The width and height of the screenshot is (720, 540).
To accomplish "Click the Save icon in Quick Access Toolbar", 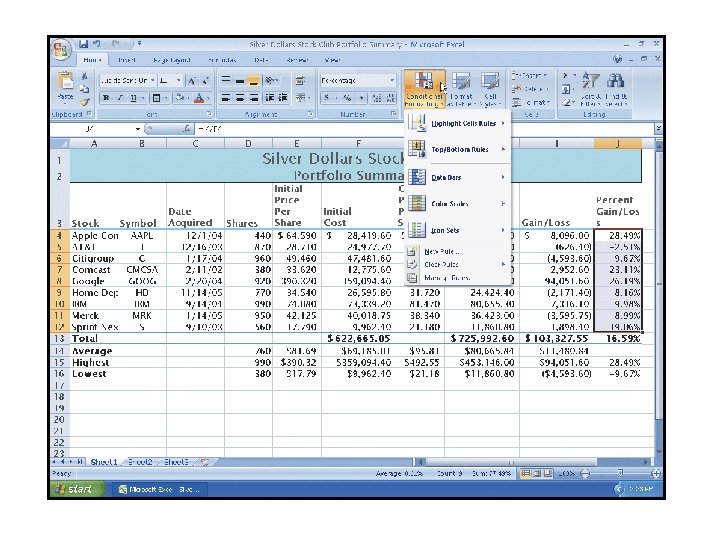I will click(84, 44).
